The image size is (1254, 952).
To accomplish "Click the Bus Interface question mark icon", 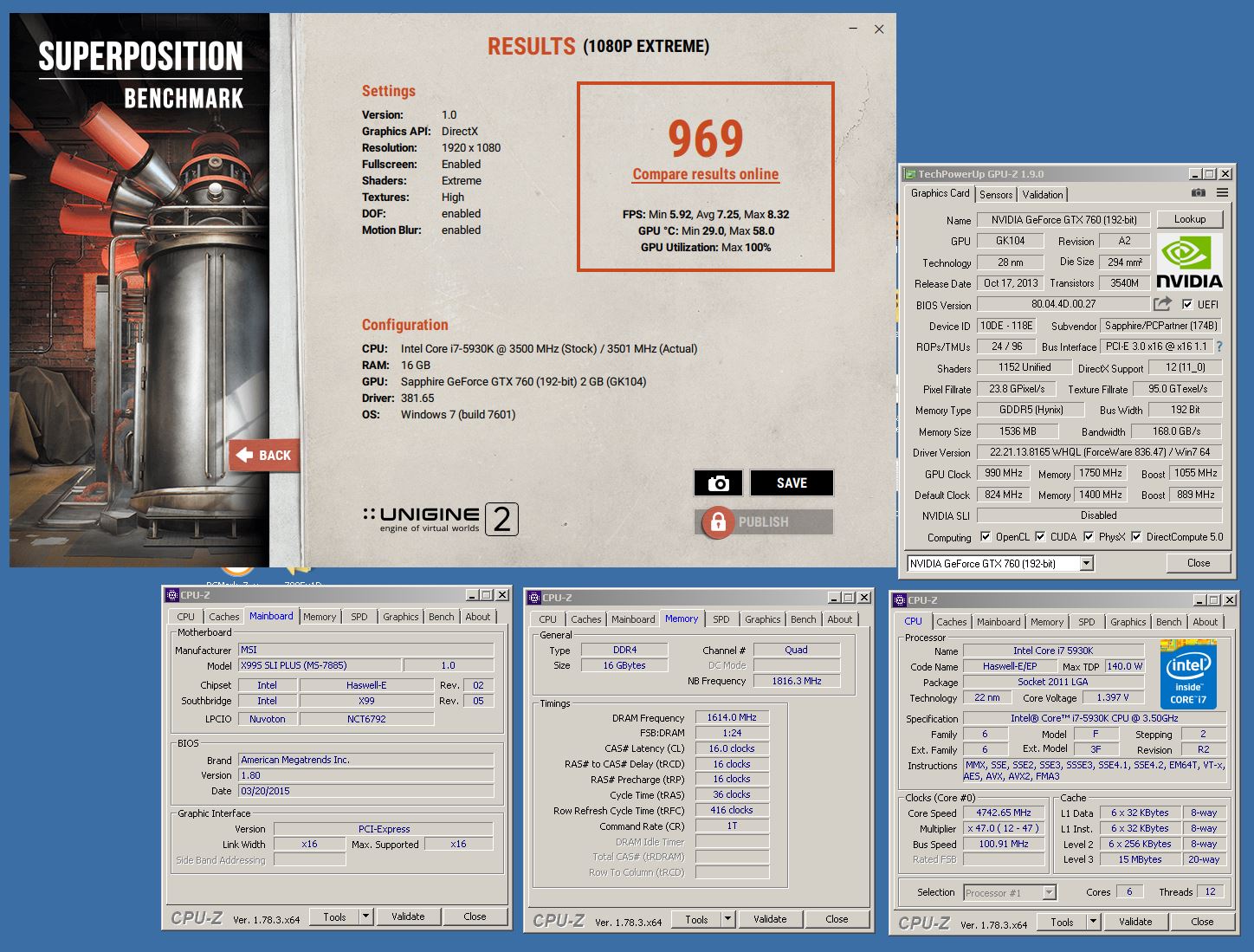I will [1219, 346].
